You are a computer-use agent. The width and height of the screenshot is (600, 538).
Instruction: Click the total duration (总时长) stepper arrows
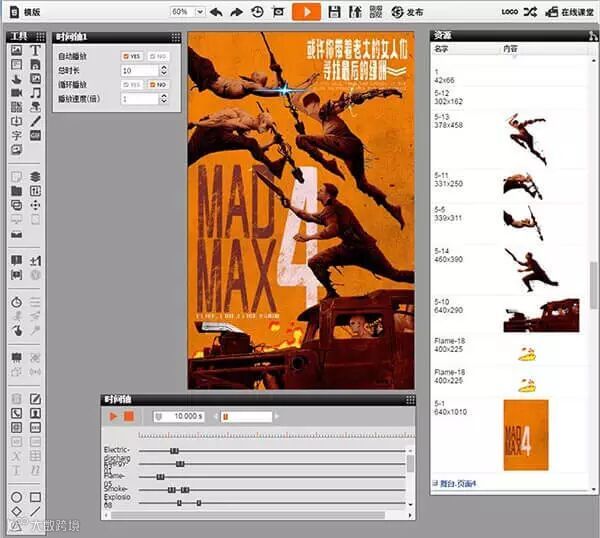[164, 70]
